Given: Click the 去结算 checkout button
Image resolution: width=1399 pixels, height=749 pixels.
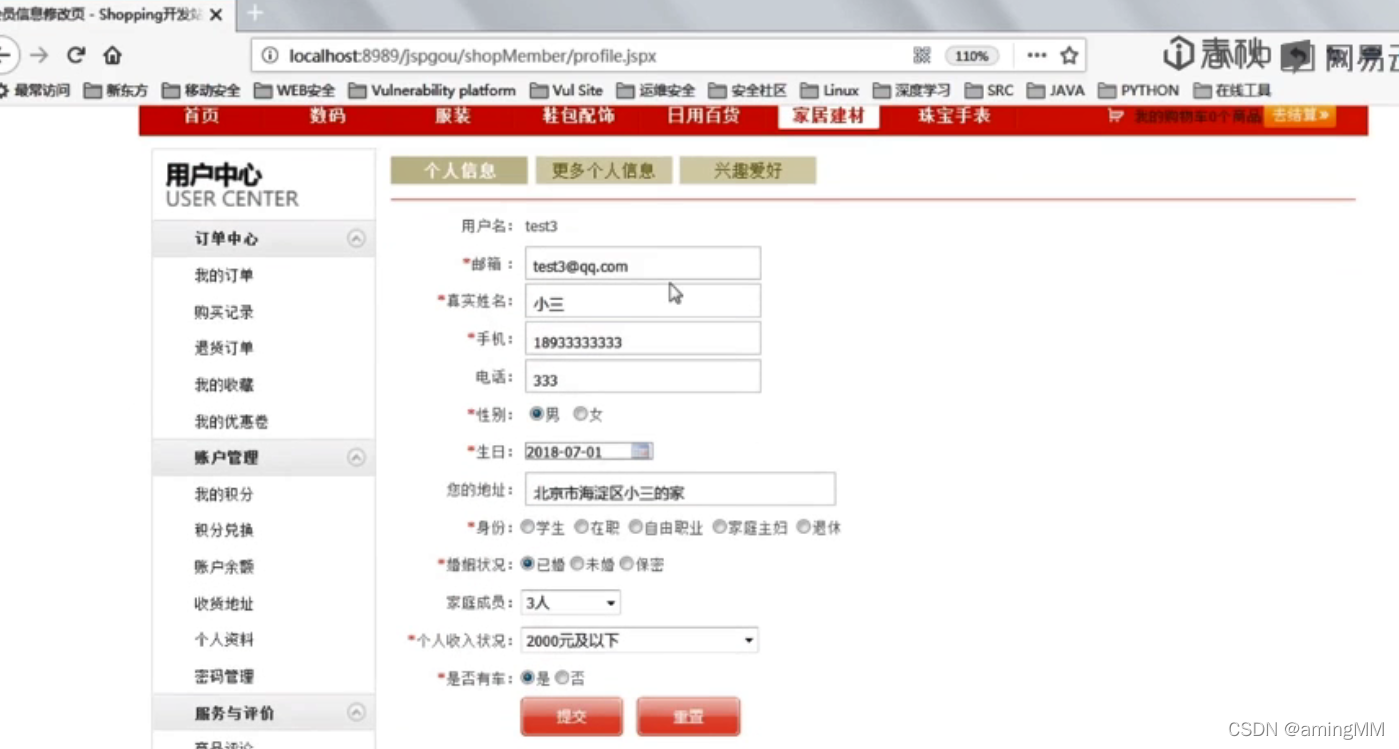Looking at the screenshot, I should pos(1300,116).
